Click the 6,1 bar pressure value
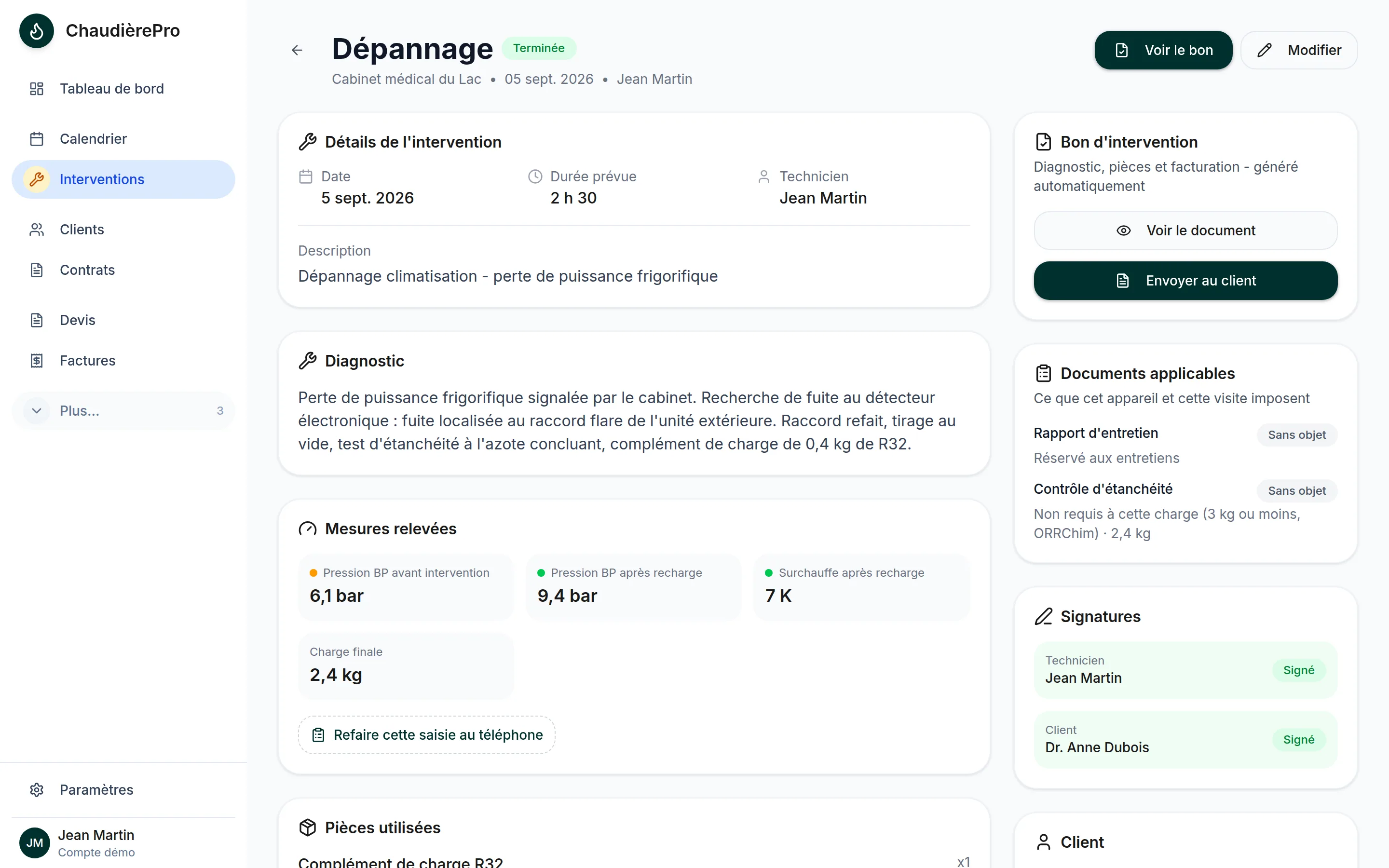This screenshot has width=1389, height=868. point(336,596)
